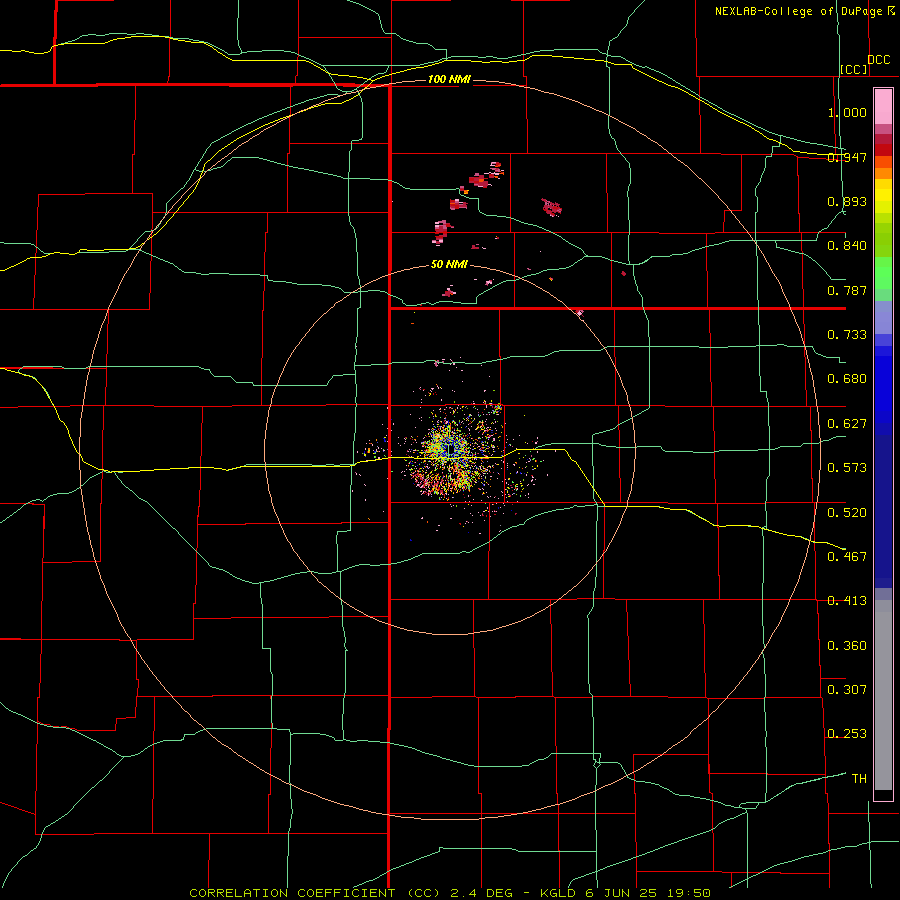Image resolution: width=900 pixels, height=900 pixels.
Task: Click the 0.733 scale value
Action: 847,335
